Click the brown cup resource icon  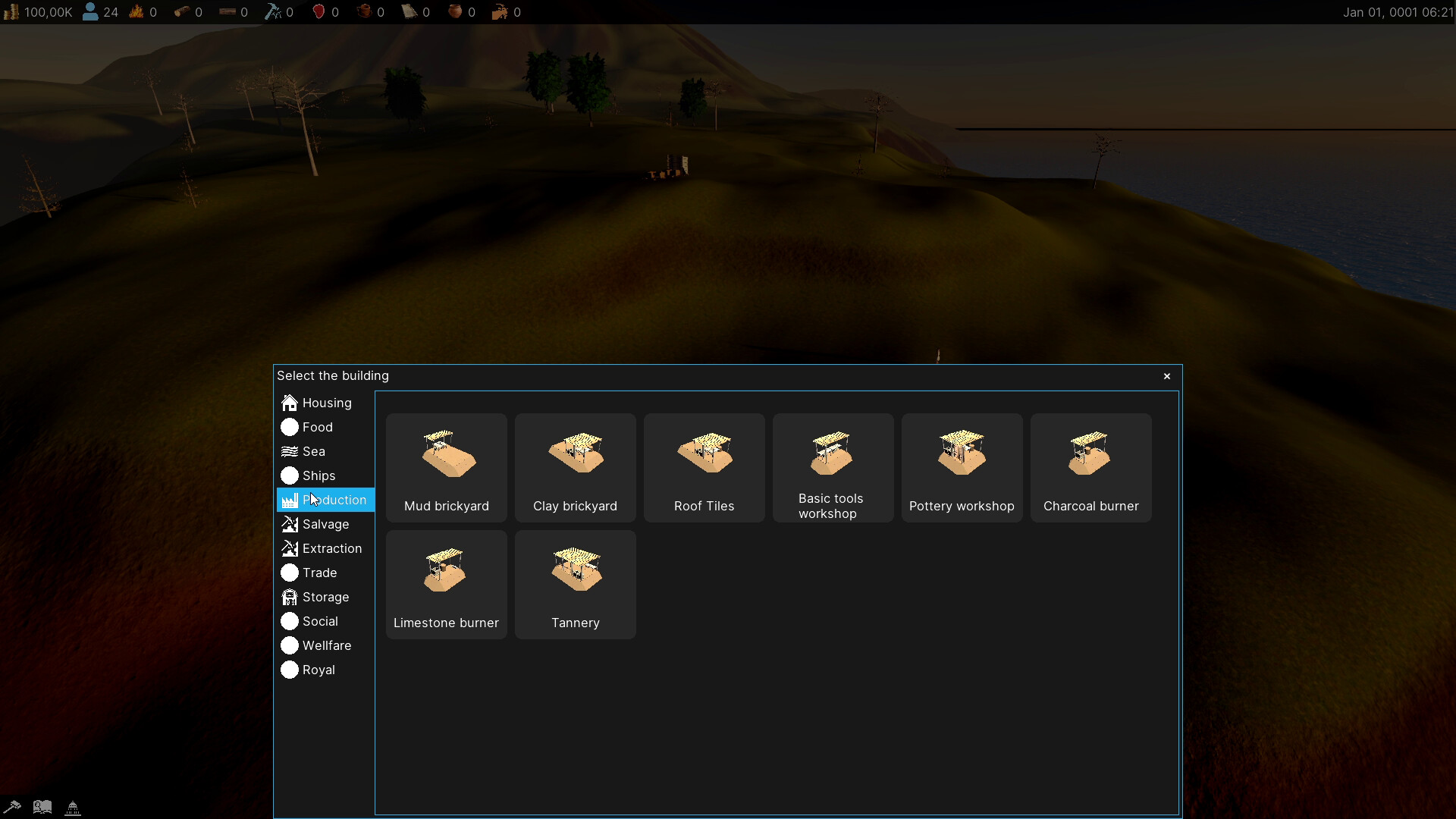tap(364, 12)
